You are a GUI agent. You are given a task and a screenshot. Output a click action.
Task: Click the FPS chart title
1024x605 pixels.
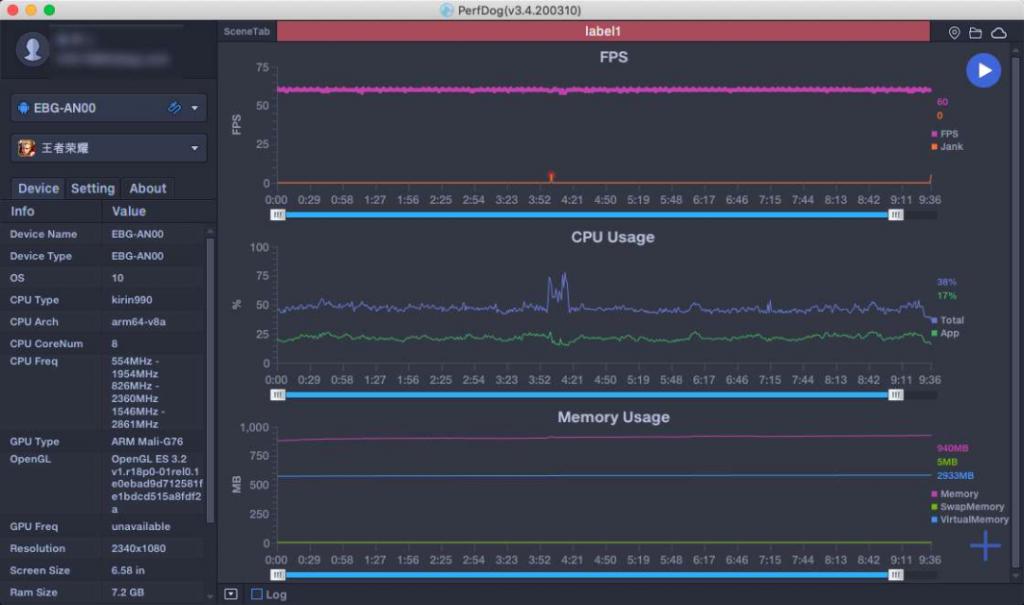click(613, 57)
